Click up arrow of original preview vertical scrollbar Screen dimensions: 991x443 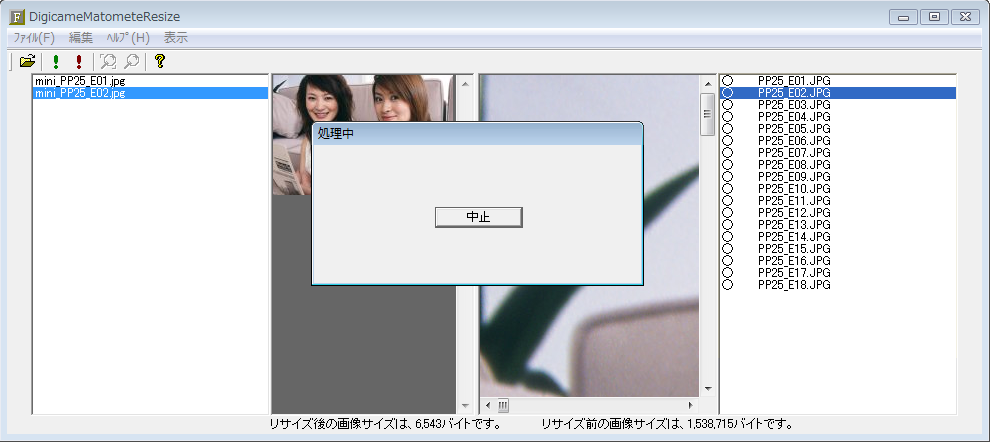coord(708,83)
